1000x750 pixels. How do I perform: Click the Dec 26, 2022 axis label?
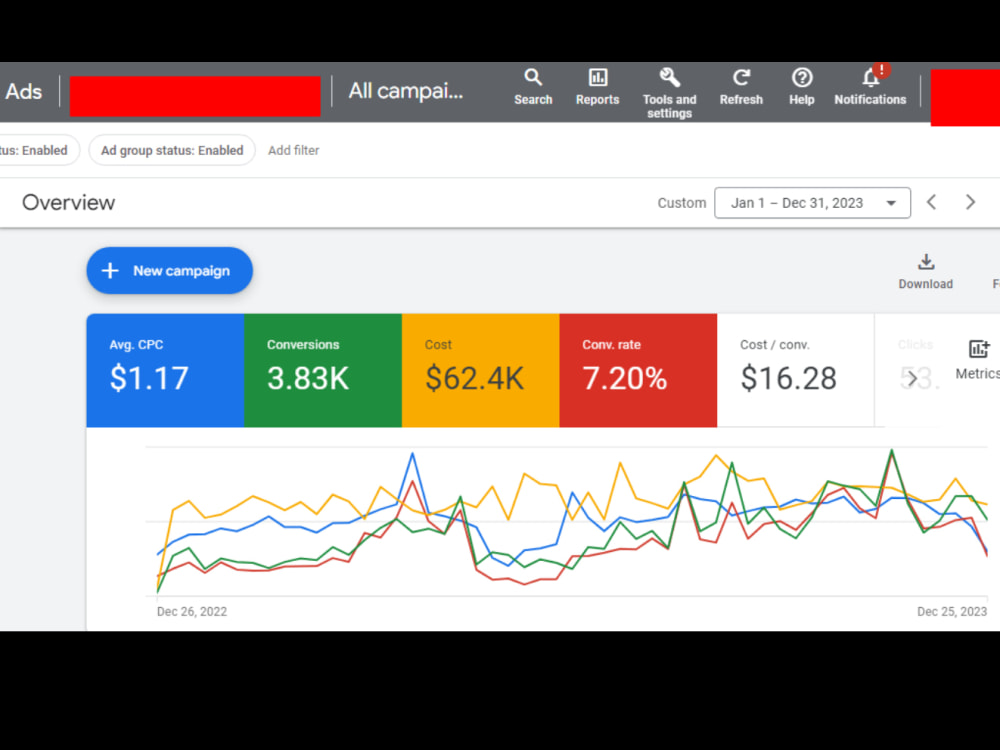[x=192, y=612]
